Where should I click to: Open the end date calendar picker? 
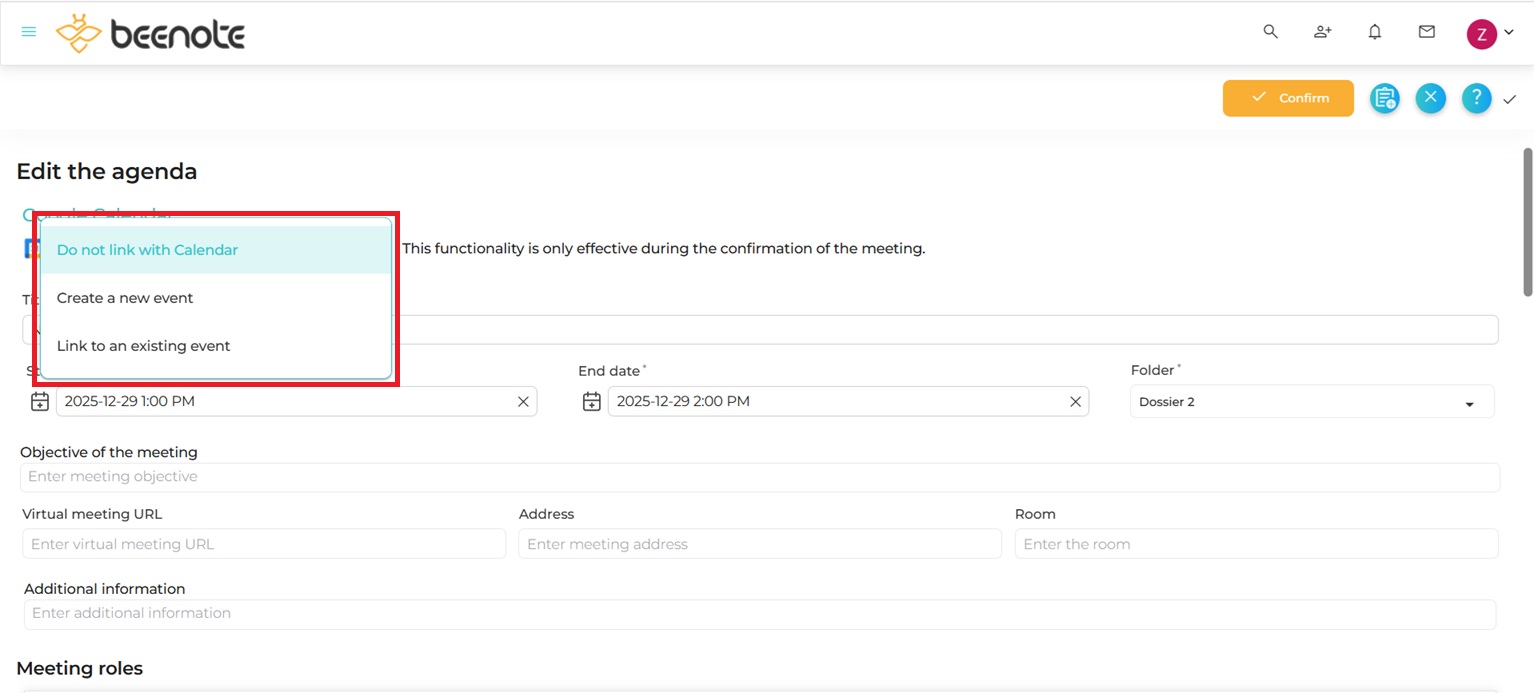[591, 401]
